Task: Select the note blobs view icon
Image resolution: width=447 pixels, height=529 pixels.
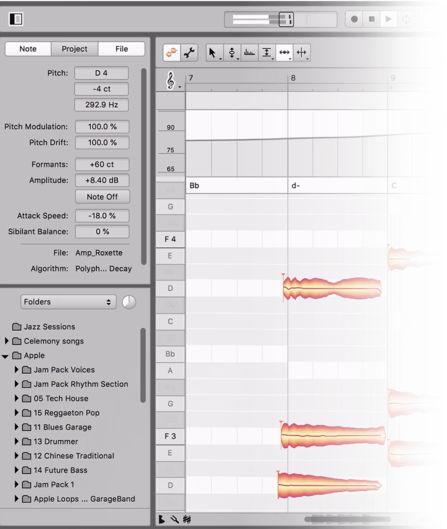Action: (172, 53)
